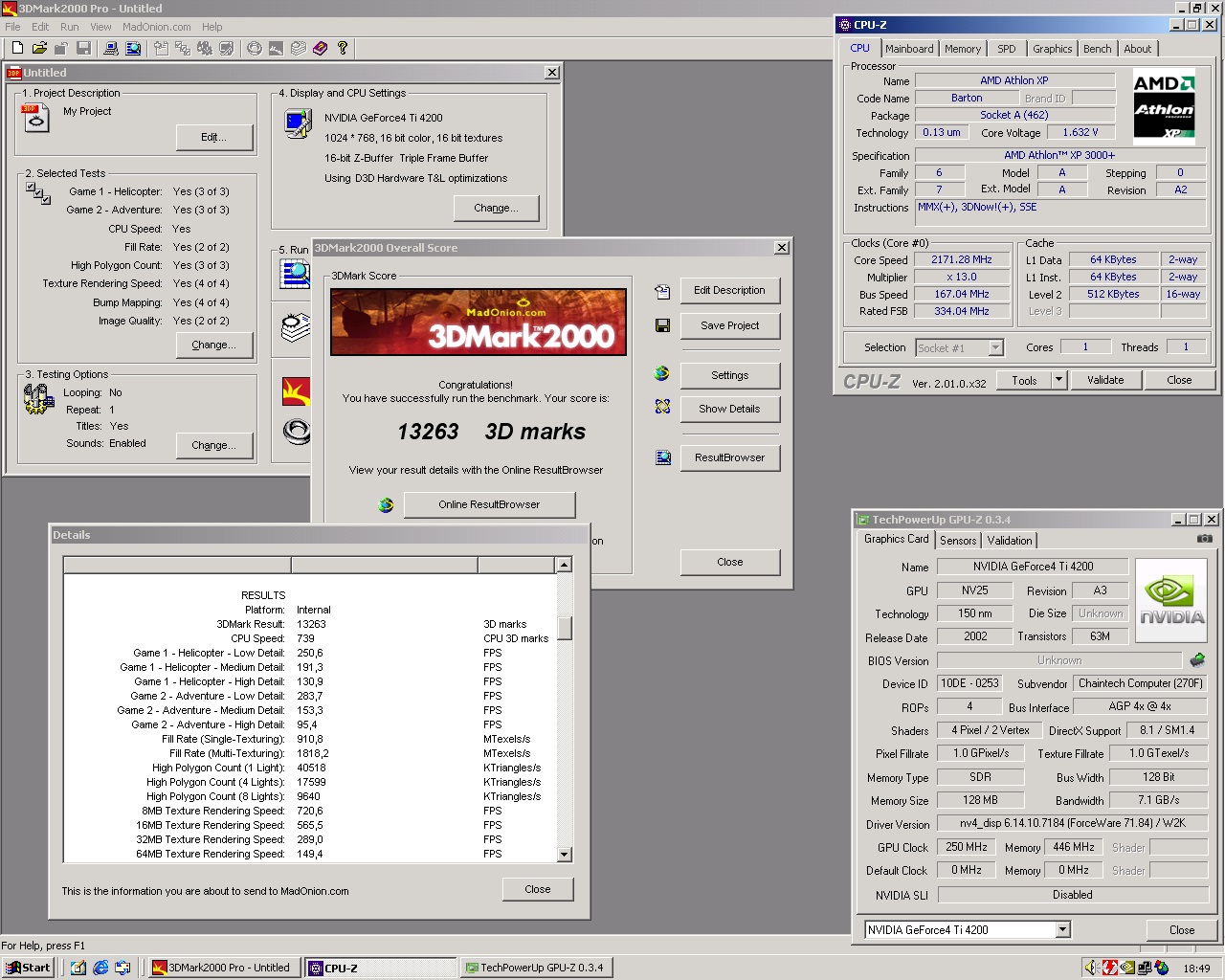Open a saved project using the folder icon

pyautogui.click(x=38, y=48)
